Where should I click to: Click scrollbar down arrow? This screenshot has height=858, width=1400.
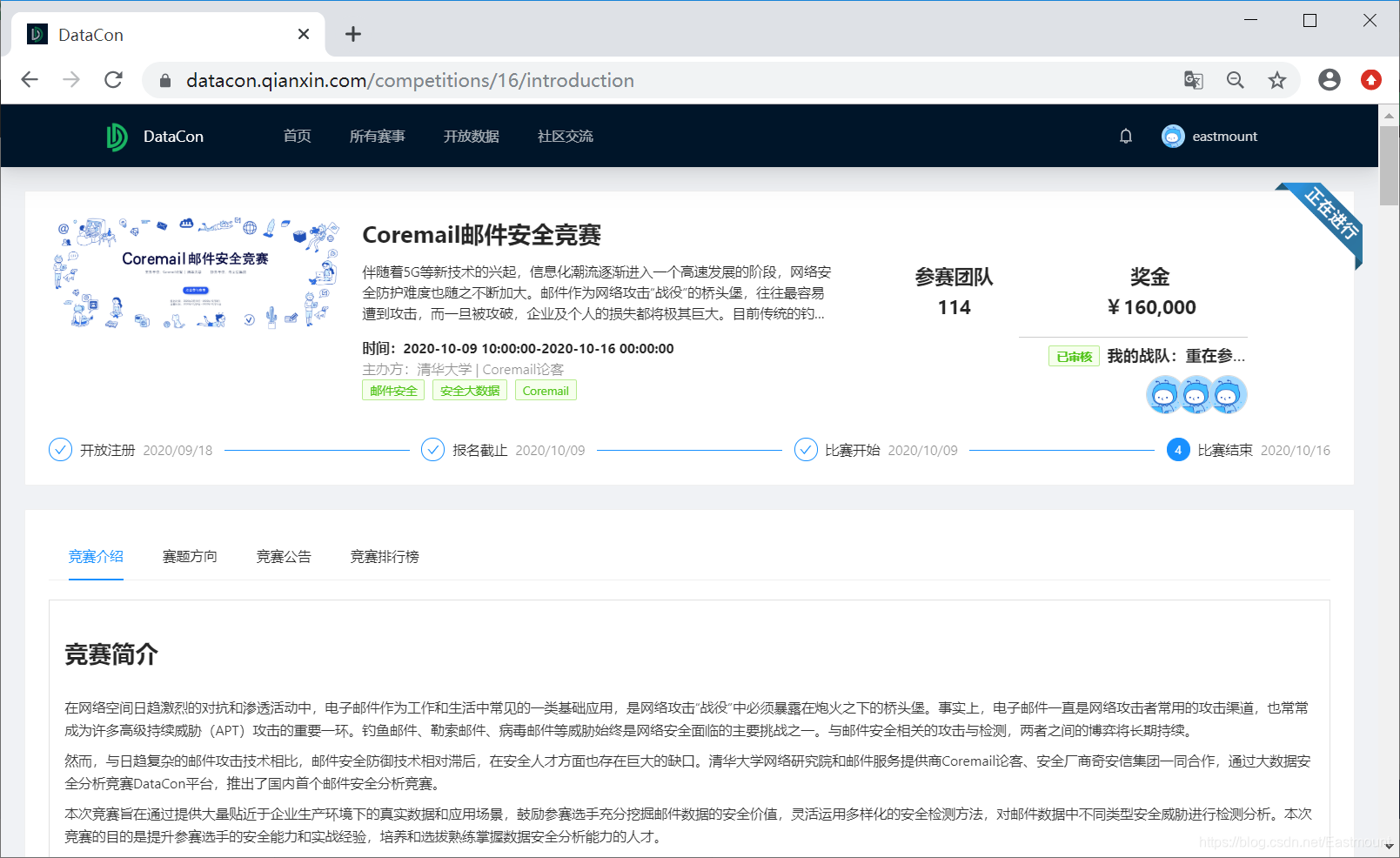pos(1389,846)
